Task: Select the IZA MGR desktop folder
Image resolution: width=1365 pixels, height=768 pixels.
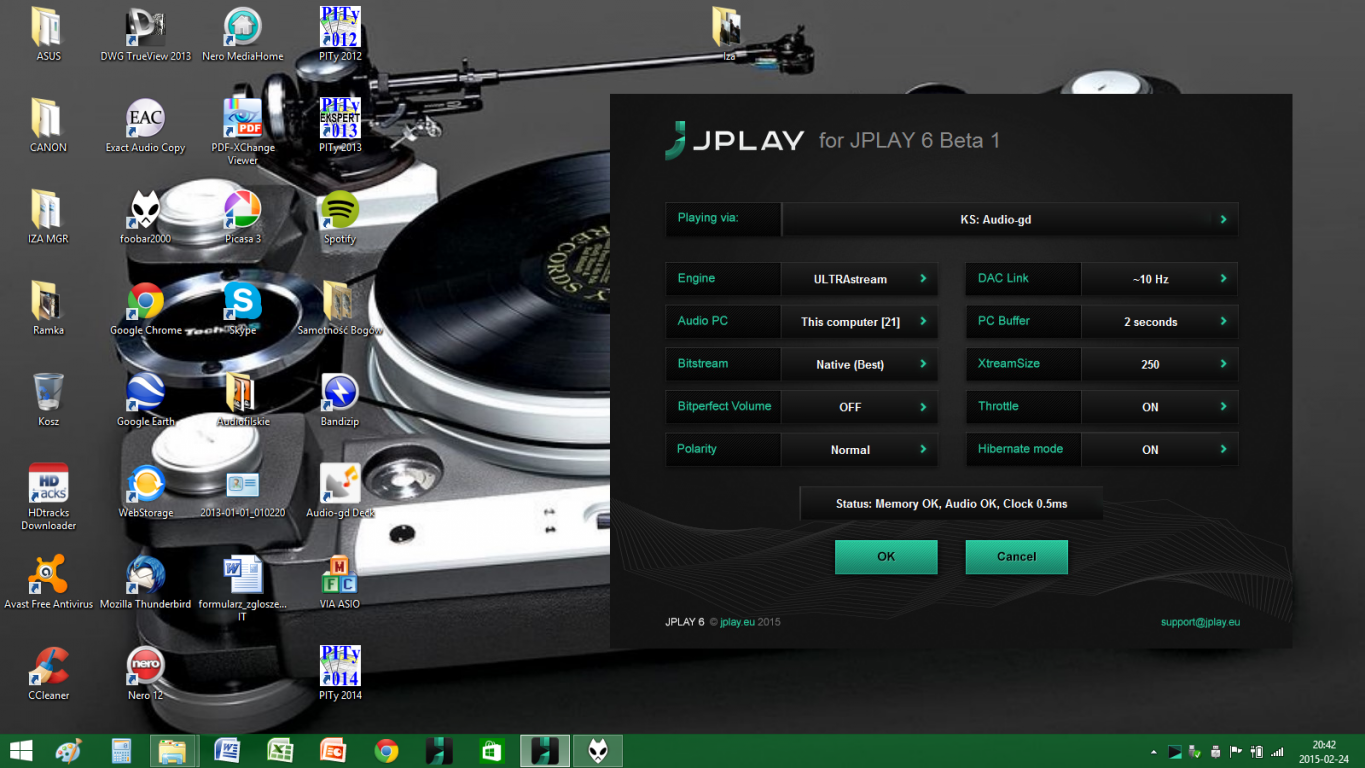Action: [49, 216]
